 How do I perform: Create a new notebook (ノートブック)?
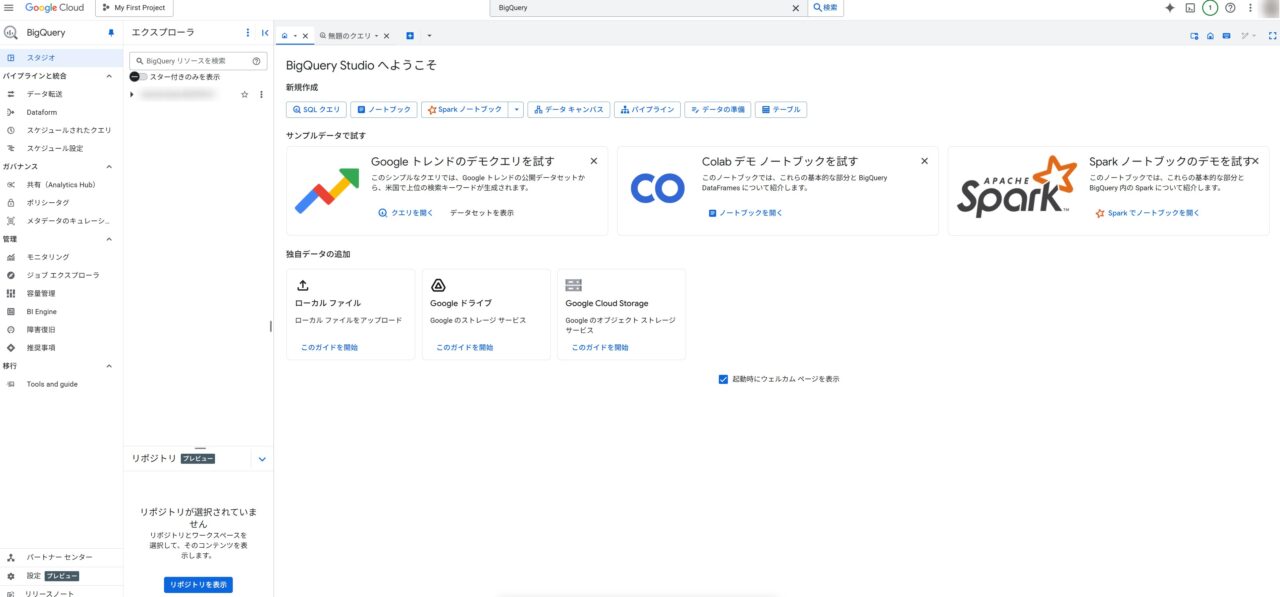click(x=384, y=110)
